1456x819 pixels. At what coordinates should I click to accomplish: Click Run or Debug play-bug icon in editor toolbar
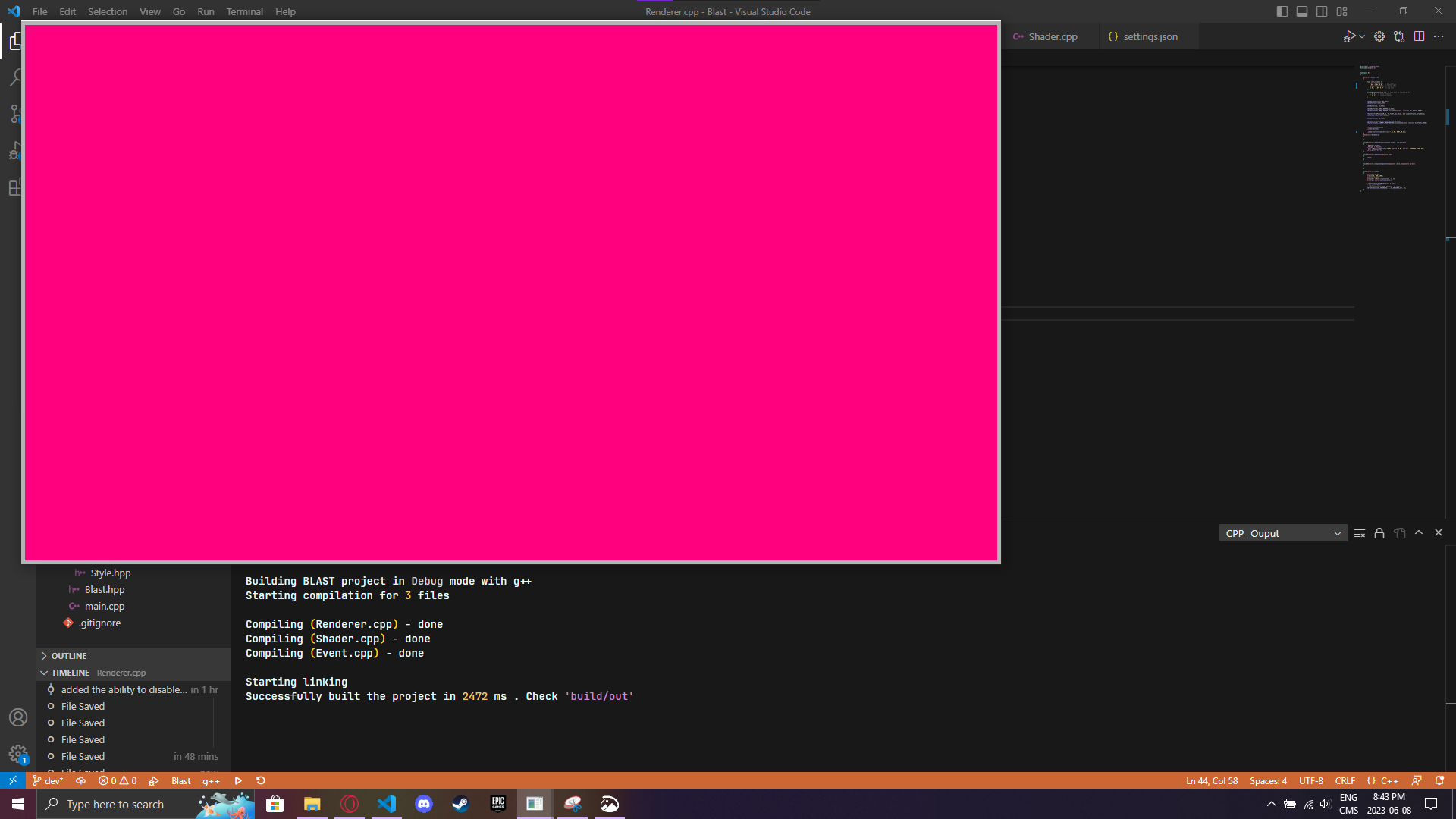coord(1349,36)
